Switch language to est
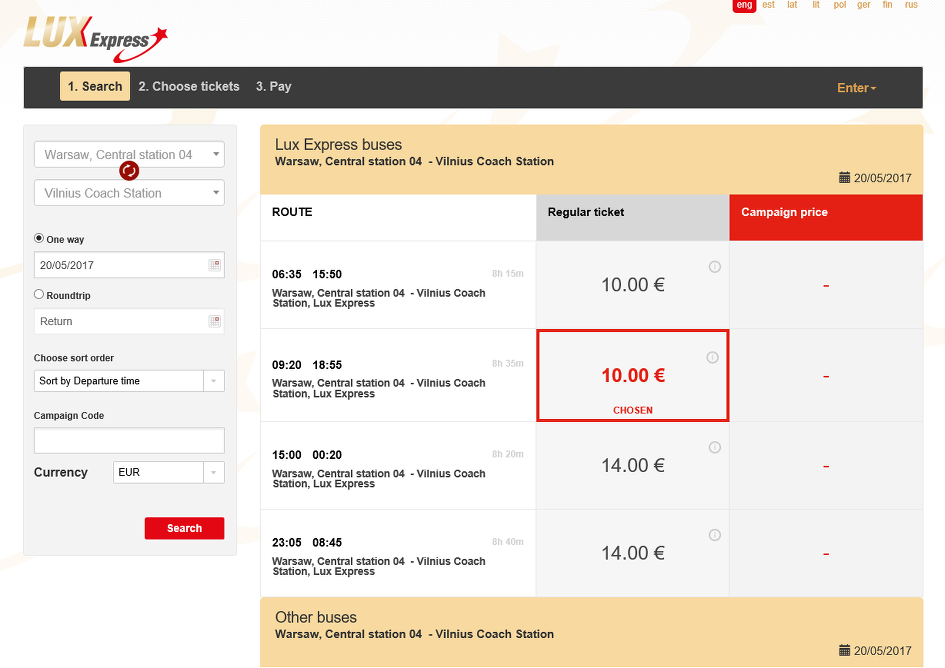 point(768,5)
